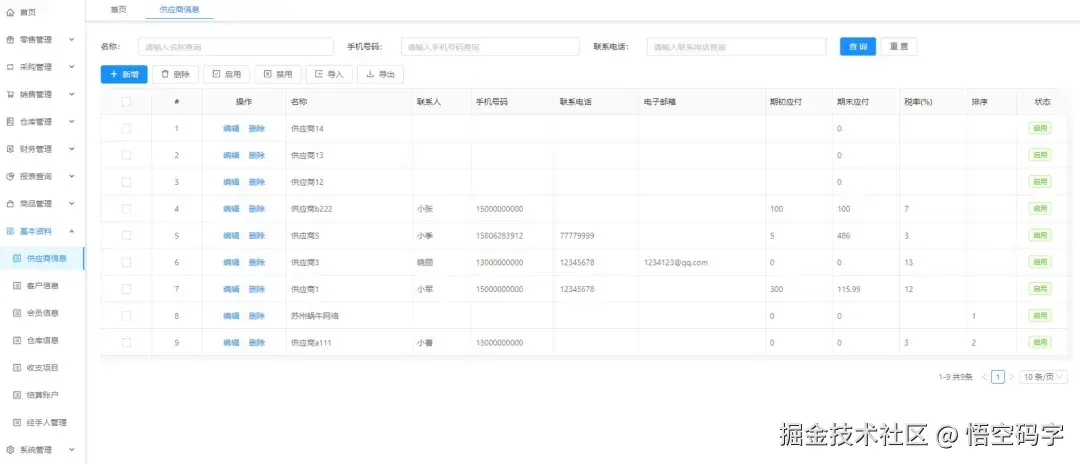
Task: Click the 启用 status tag for 供应商3
Action: coord(1039,262)
